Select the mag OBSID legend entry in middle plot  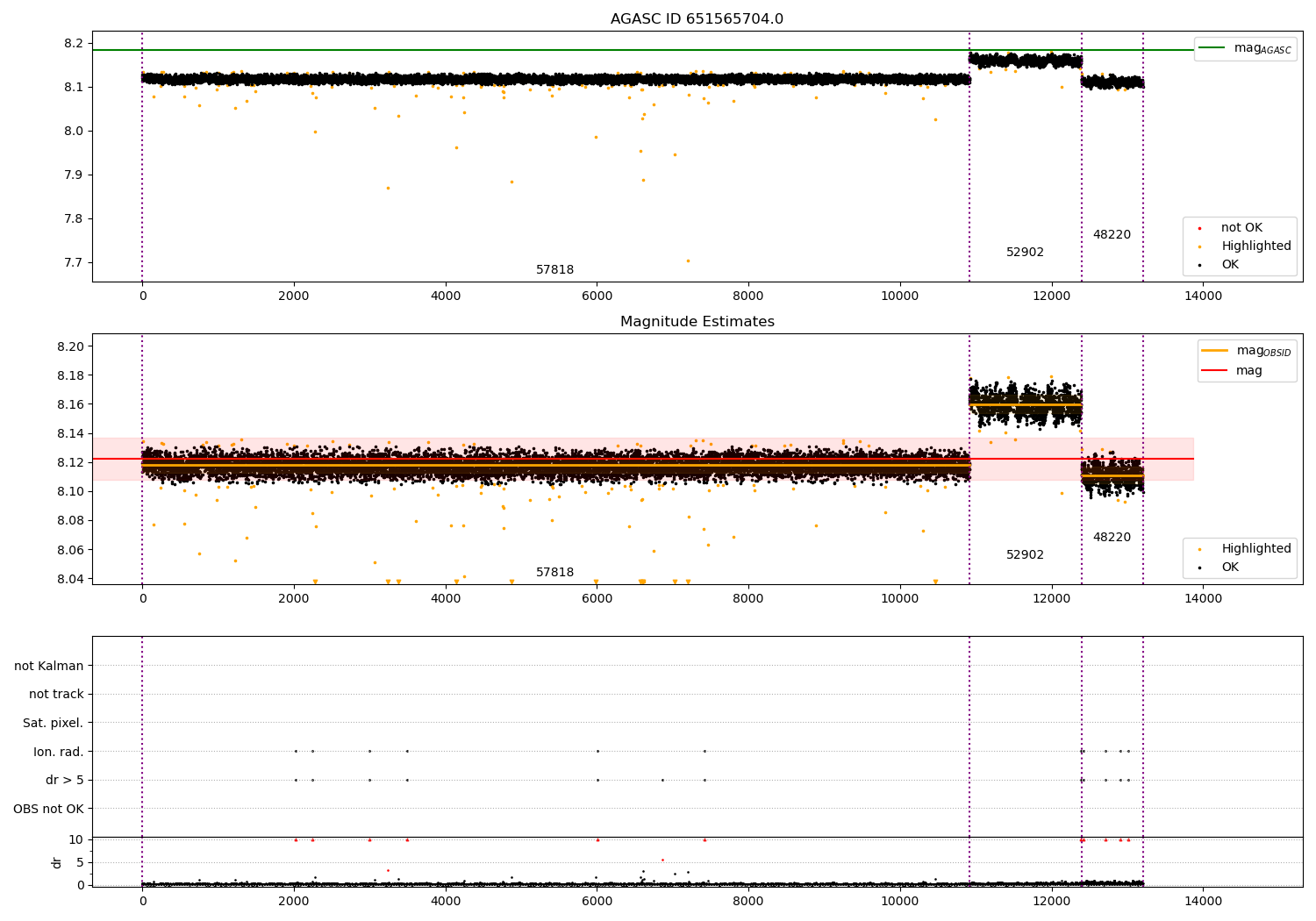click(x=1247, y=351)
